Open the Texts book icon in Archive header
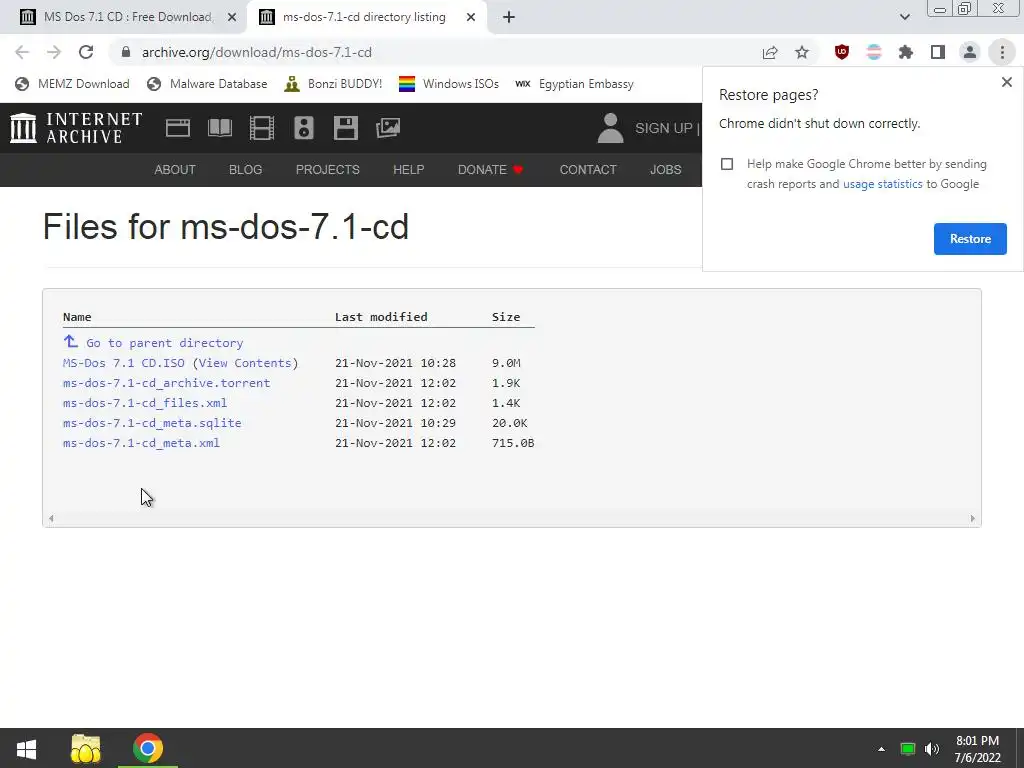The width and height of the screenshot is (1024, 768). (220, 128)
